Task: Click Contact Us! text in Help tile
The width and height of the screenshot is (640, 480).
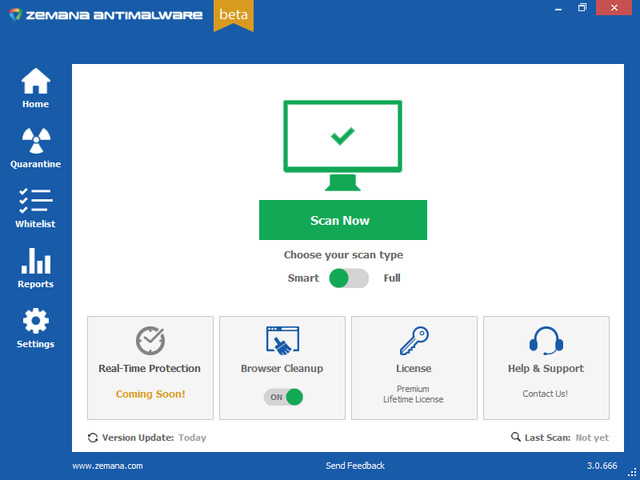Action: [x=545, y=394]
